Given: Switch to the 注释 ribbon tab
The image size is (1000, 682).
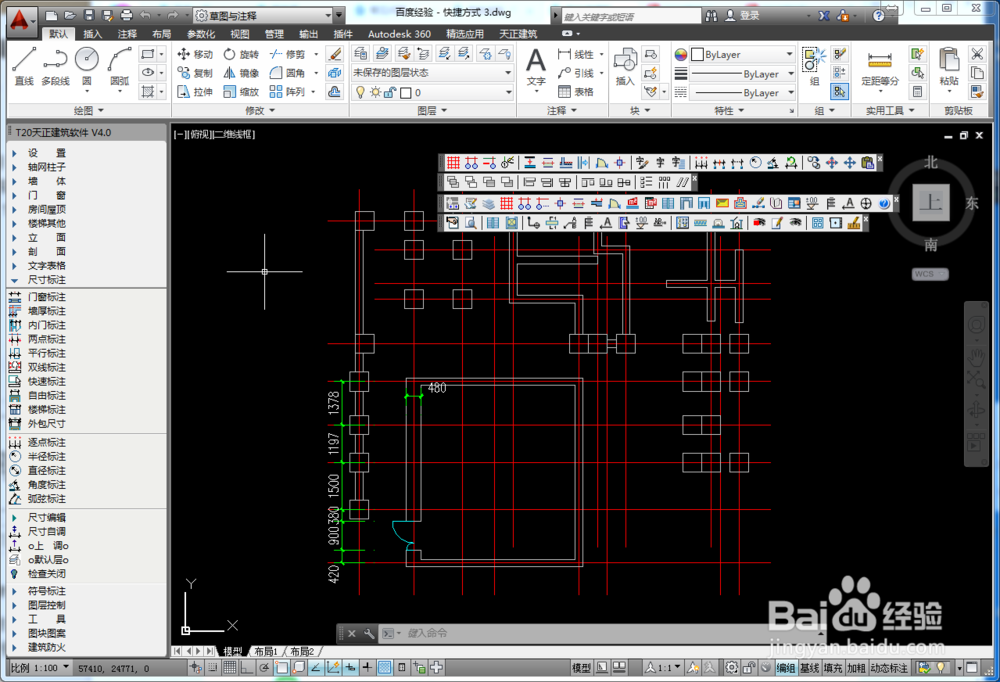Looking at the screenshot, I should pos(127,34).
